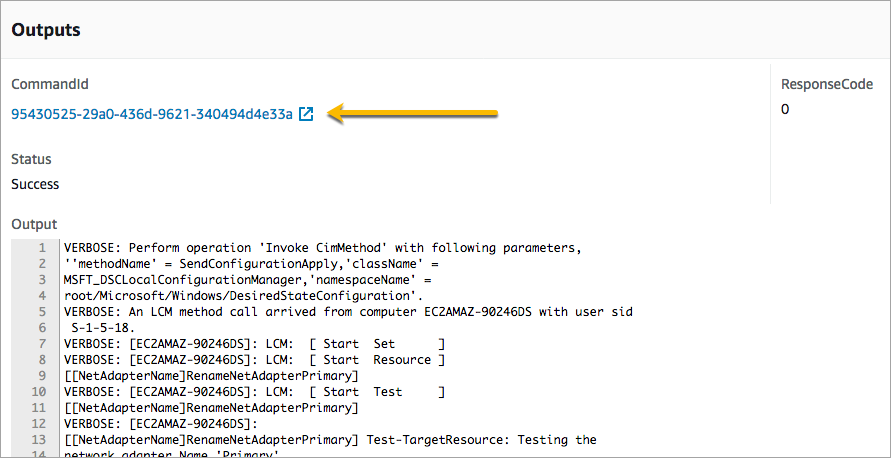Select the Outputs heading
This screenshot has width=891, height=458.
46,30
